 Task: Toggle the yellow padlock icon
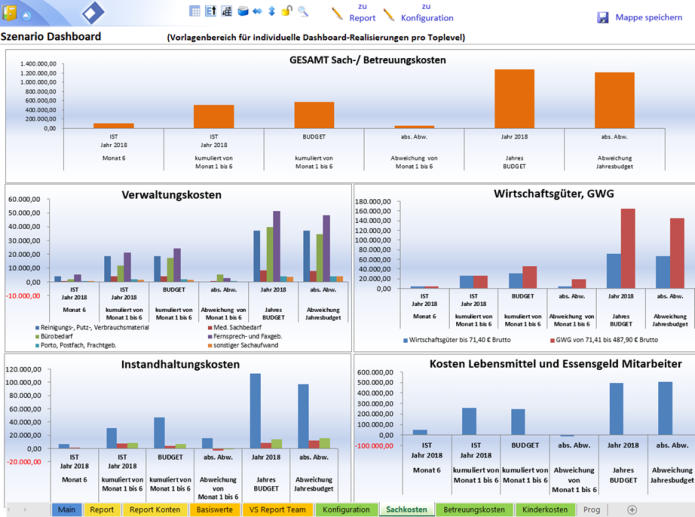[x=287, y=11]
